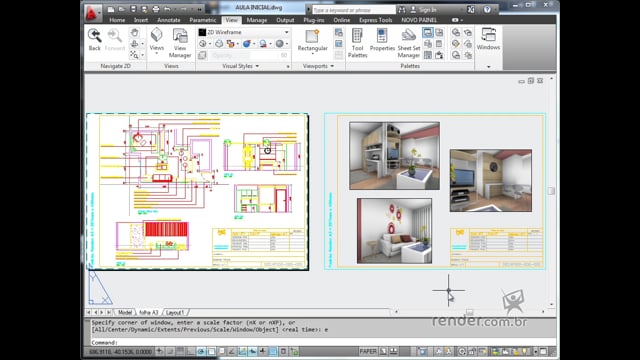Image resolution: width=640 pixels, height=360 pixels.
Task: Open Tool Palettes
Action: pos(357,42)
